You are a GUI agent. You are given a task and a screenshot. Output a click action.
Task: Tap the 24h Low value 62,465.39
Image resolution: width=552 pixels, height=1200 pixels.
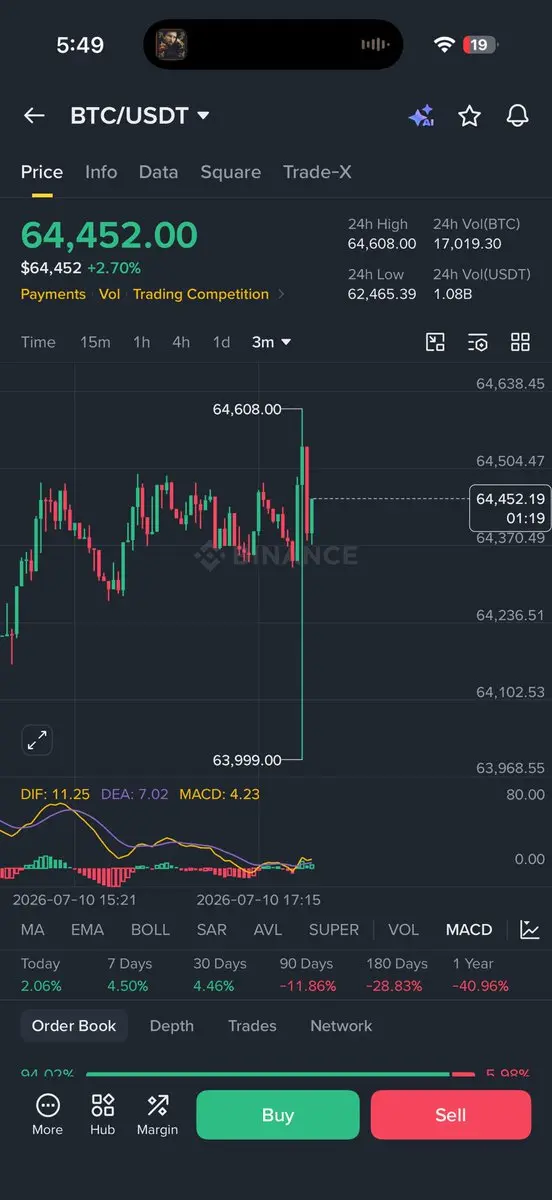(382, 294)
